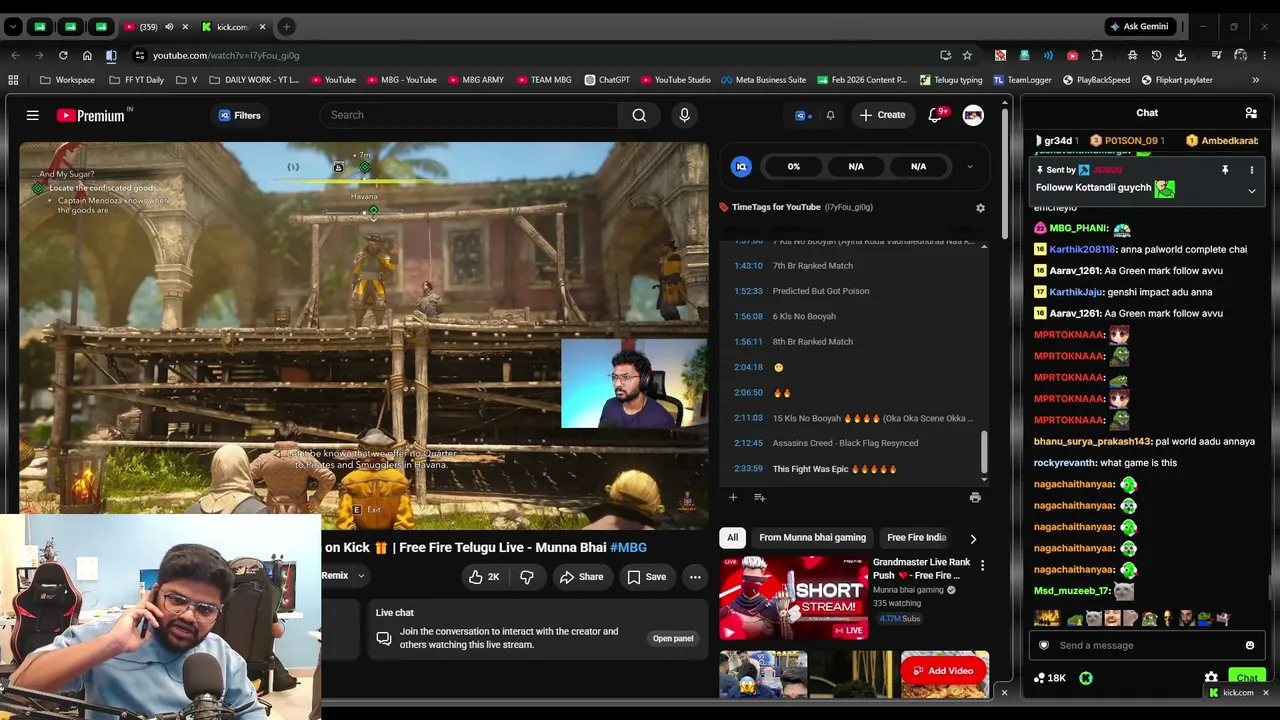Screen dimensions: 1280x720
Task: Switch to the kick.com tab
Action: coord(231,27)
